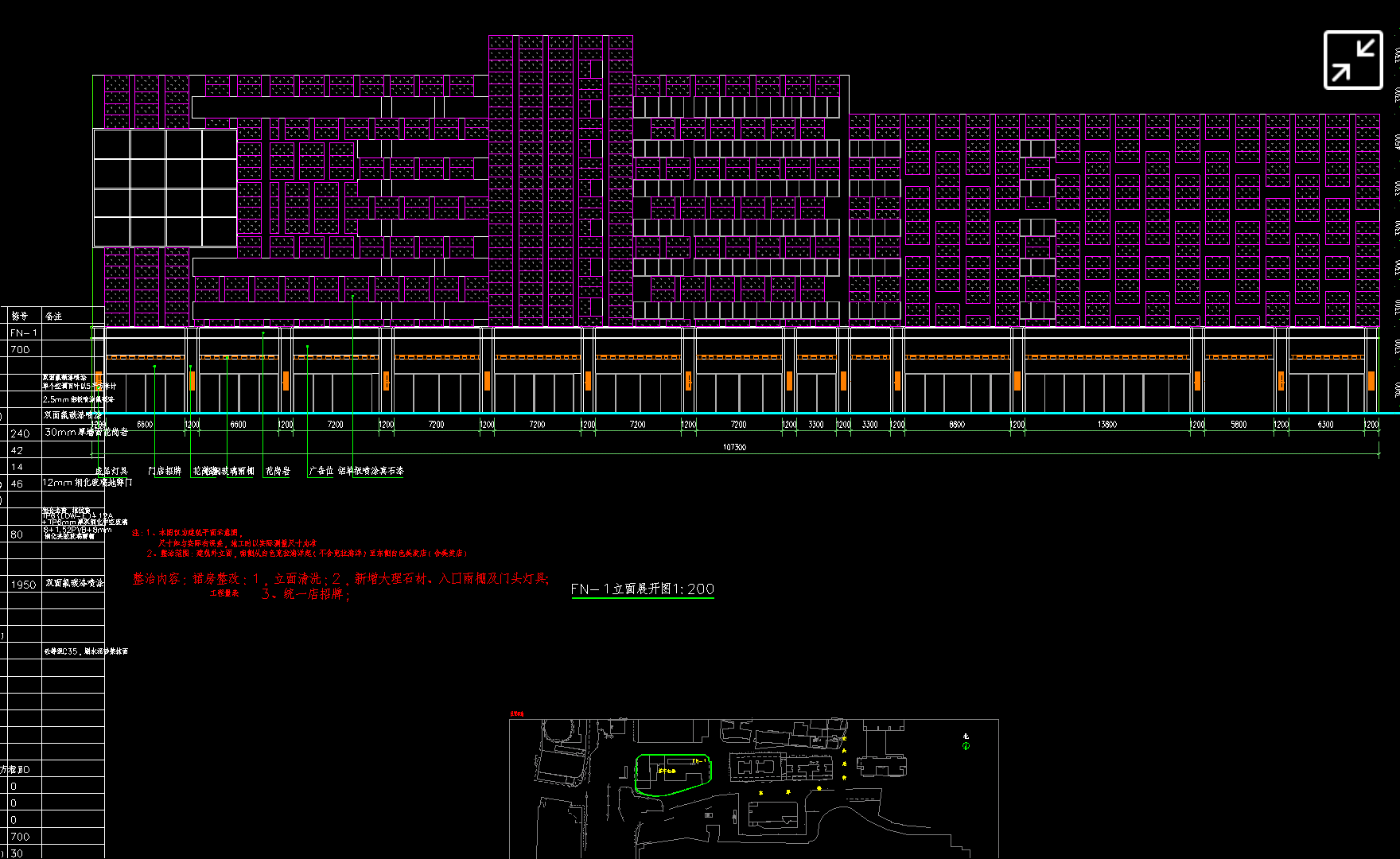Screen dimensions: 1400x859
Task: Select the small red '工程量表' label
Action: point(224,593)
